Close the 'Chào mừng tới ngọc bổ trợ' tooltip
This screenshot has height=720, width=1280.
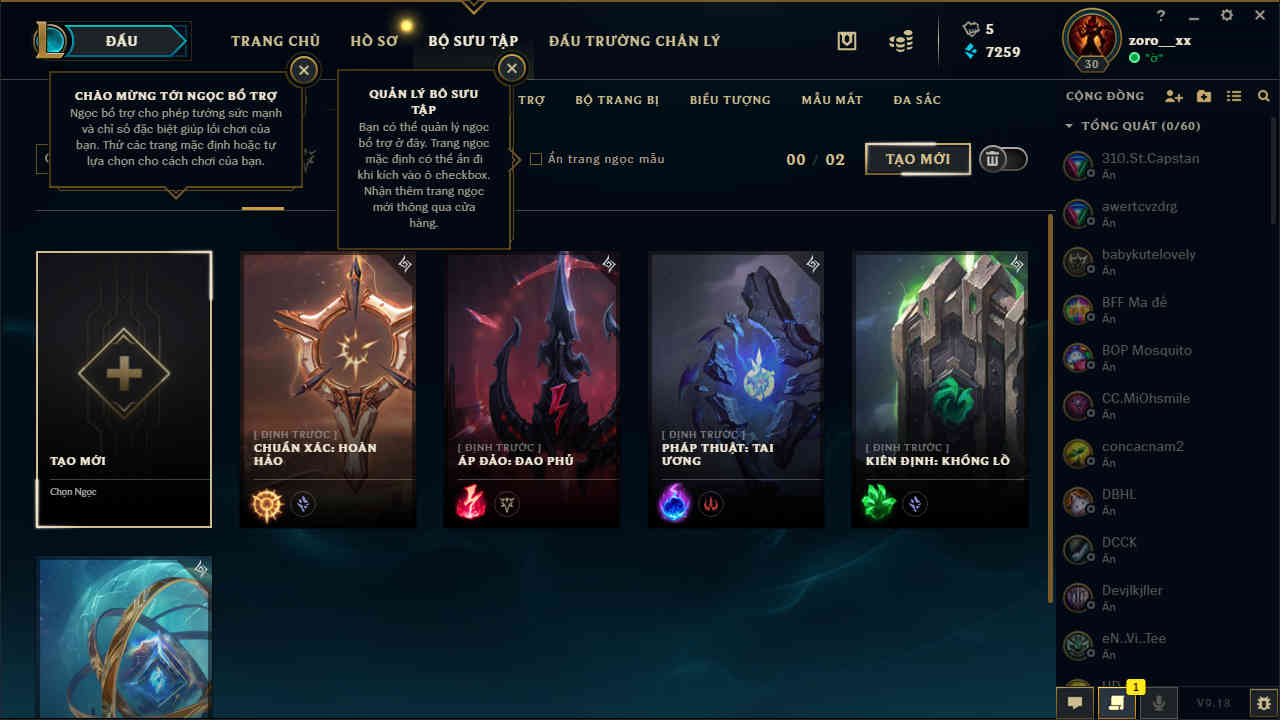(x=303, y=70)
